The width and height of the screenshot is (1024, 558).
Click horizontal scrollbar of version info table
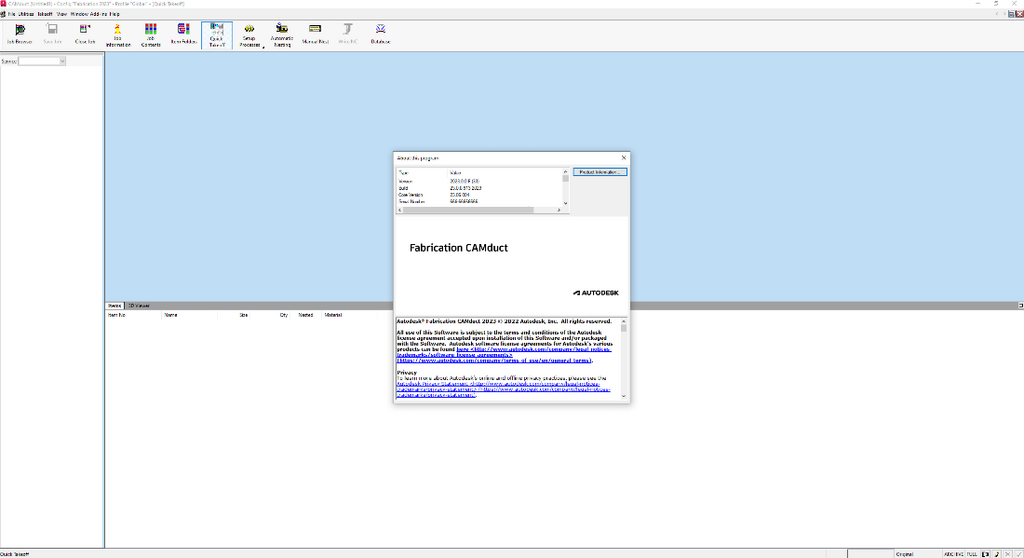[468, 210]
